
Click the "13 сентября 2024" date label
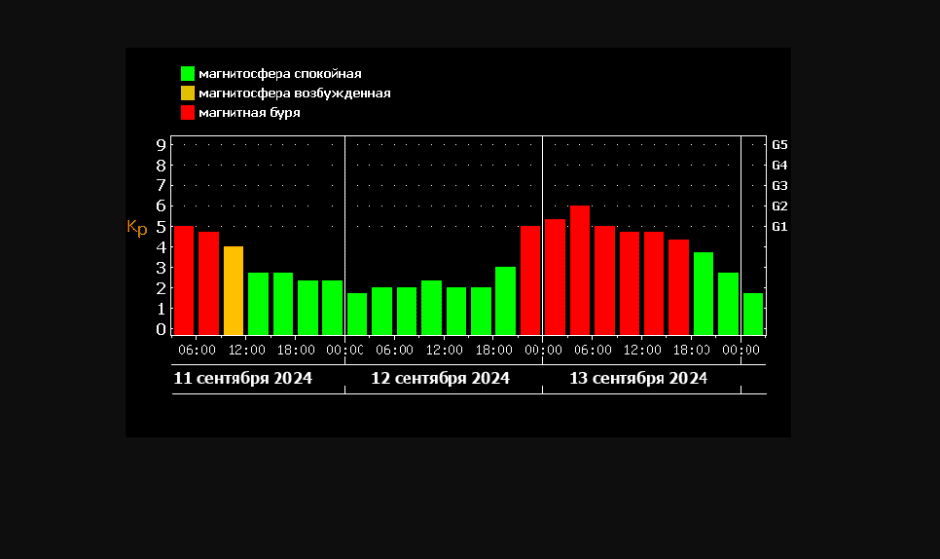(x=638, y=379)
